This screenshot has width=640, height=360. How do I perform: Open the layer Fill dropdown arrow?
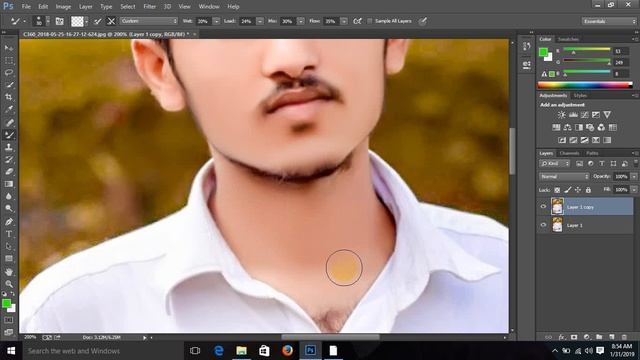pyautogui.click(x=634, y=190)
